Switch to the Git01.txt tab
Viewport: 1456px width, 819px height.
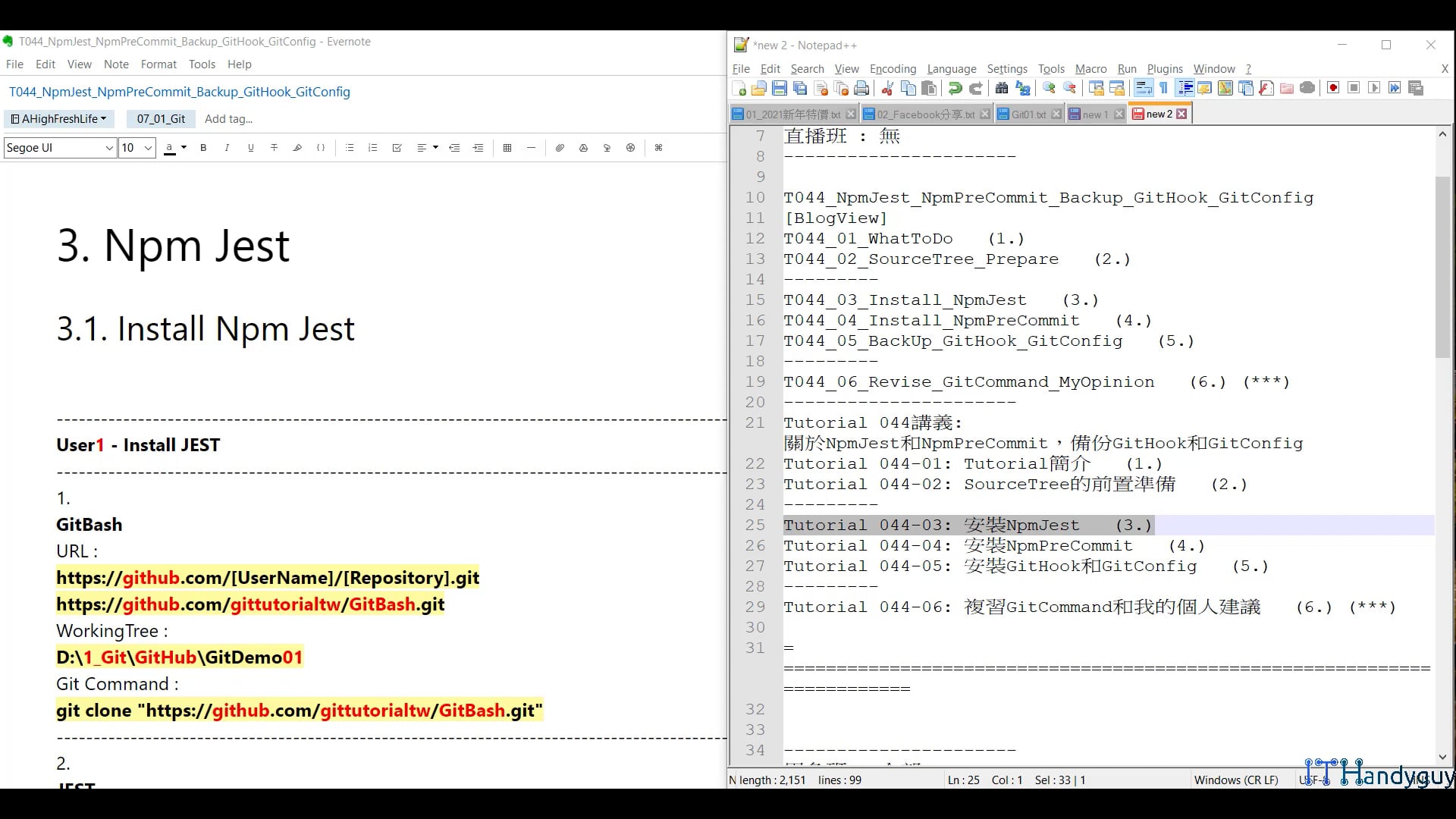tap(1028, 115)
